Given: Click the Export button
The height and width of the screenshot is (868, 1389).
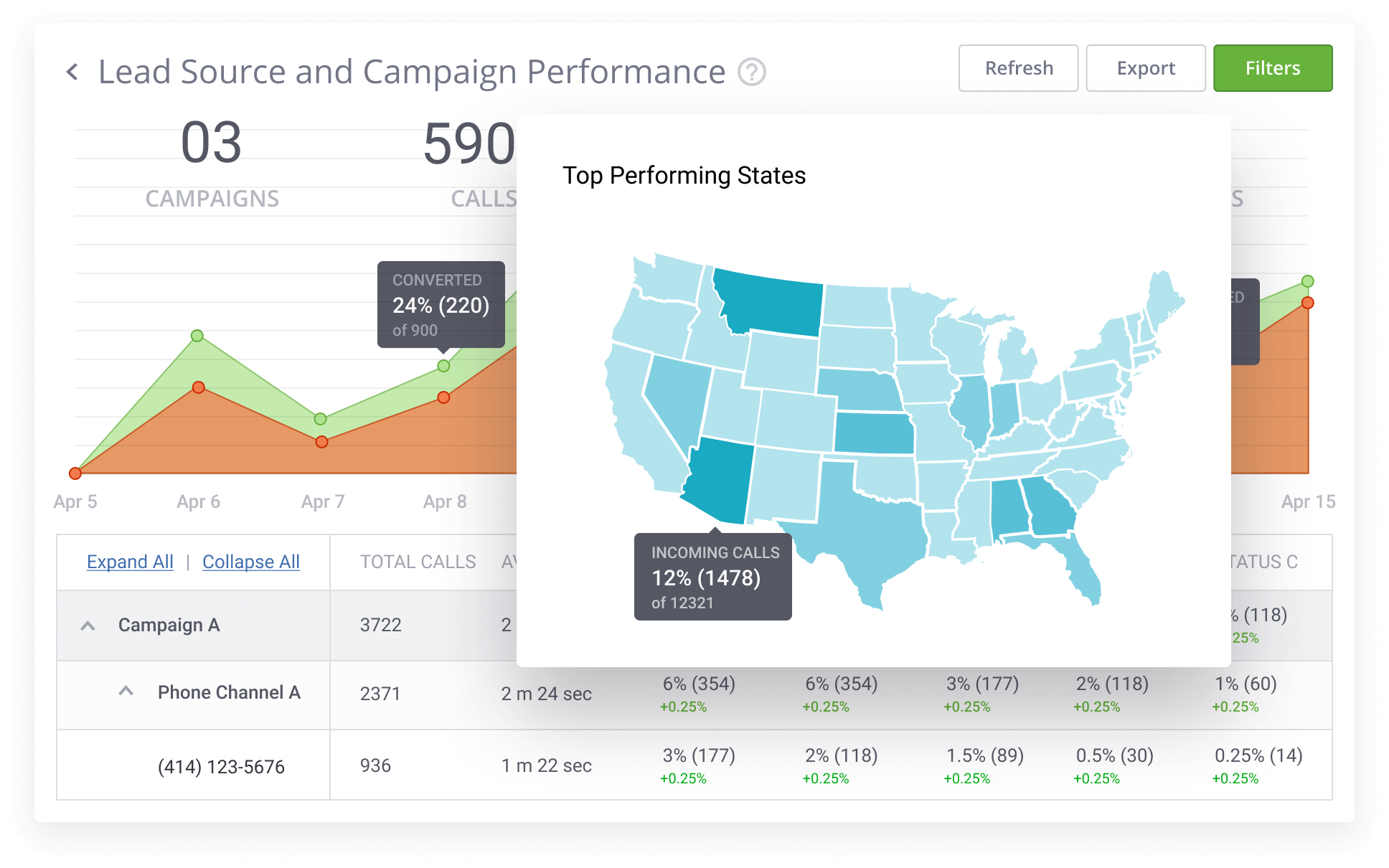Looking at the screenshot, I should 1146,68.
